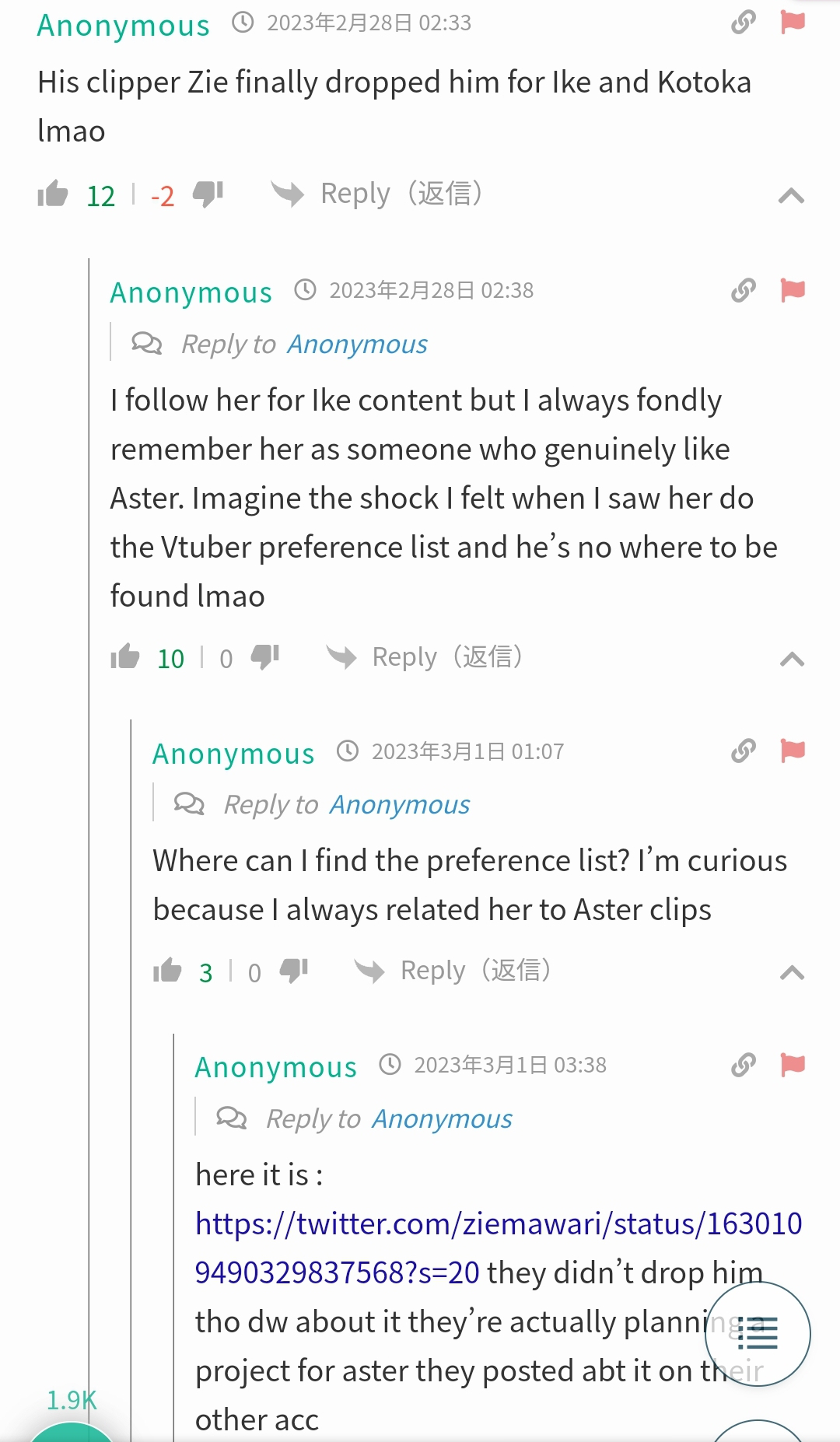840x1442 pixels.
Task: Reply to the 'Where can I find' comment
Action: pos(452,971)
